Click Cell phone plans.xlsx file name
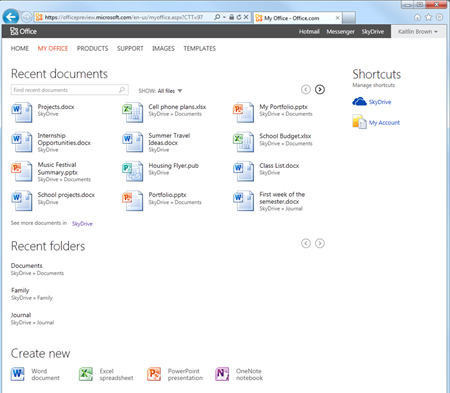This screenshot has width=450, height=393. (177, 107)
